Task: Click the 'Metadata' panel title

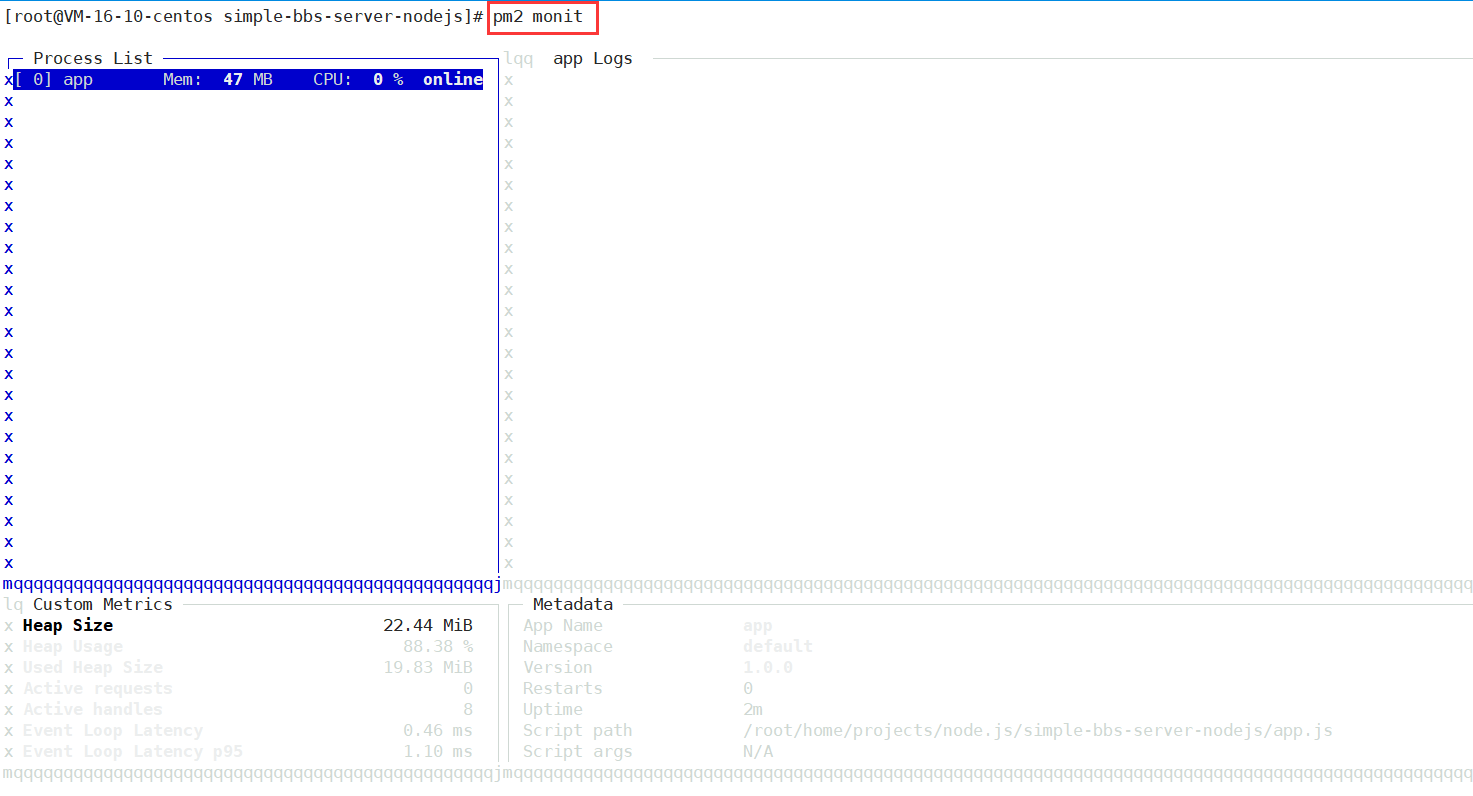Action: tap(573, 604)
